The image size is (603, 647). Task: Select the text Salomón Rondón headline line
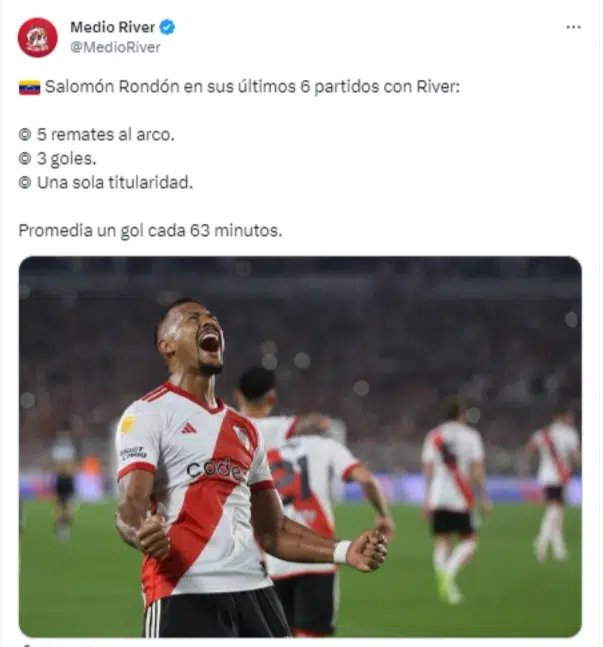[252, 87]
